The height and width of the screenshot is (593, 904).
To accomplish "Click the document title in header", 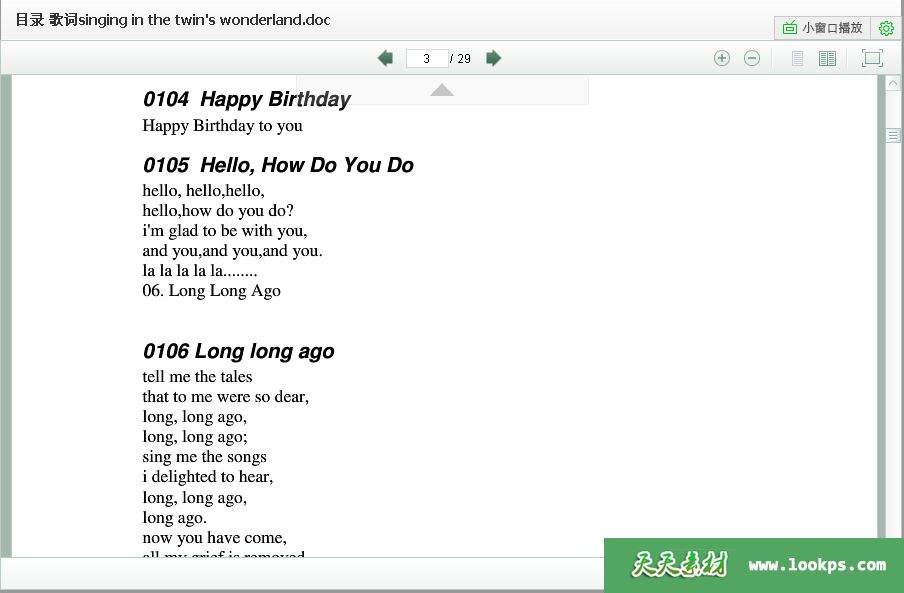I will point(172,19).
